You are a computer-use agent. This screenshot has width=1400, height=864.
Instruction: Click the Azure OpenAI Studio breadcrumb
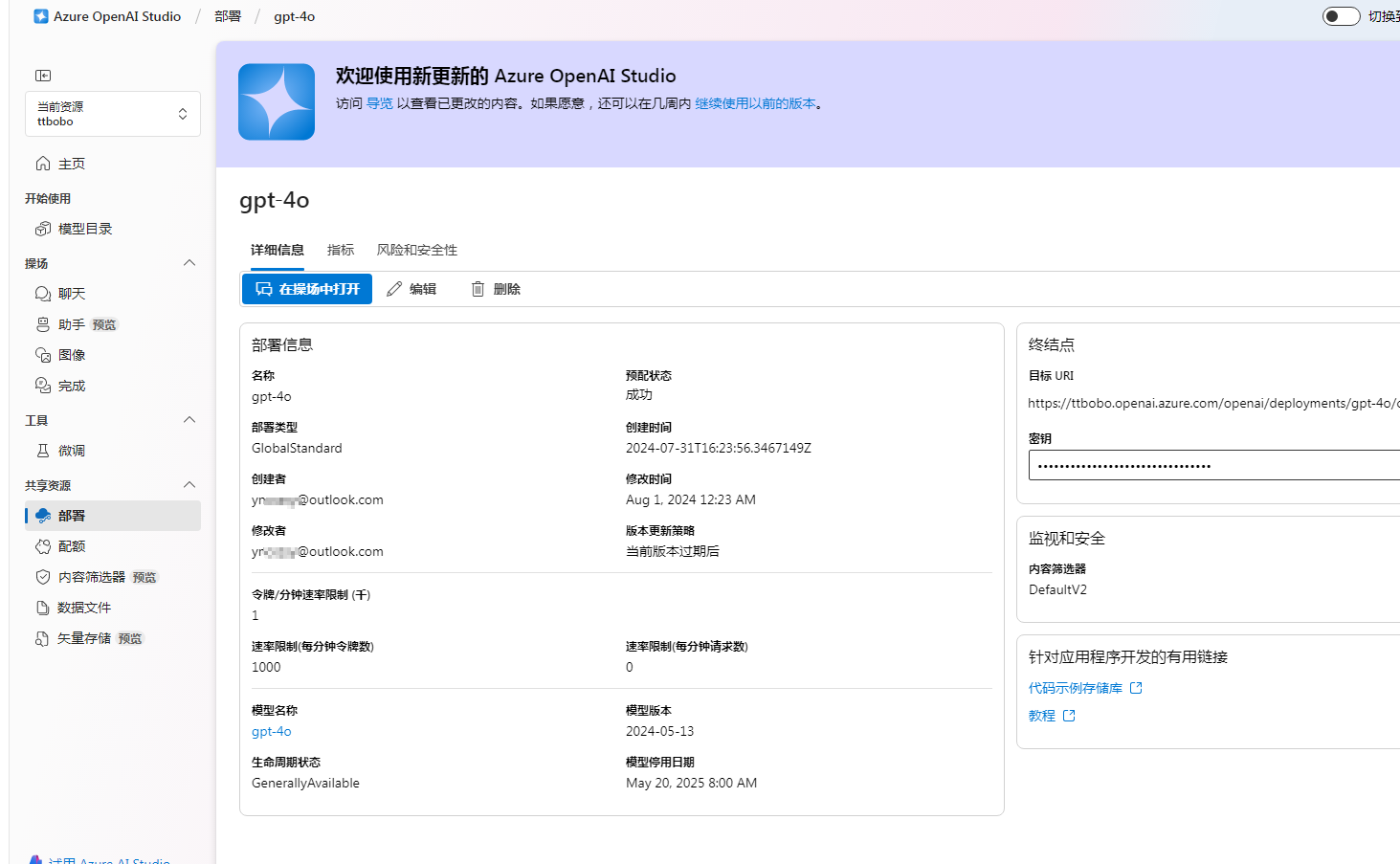click(x=117, y=16)
